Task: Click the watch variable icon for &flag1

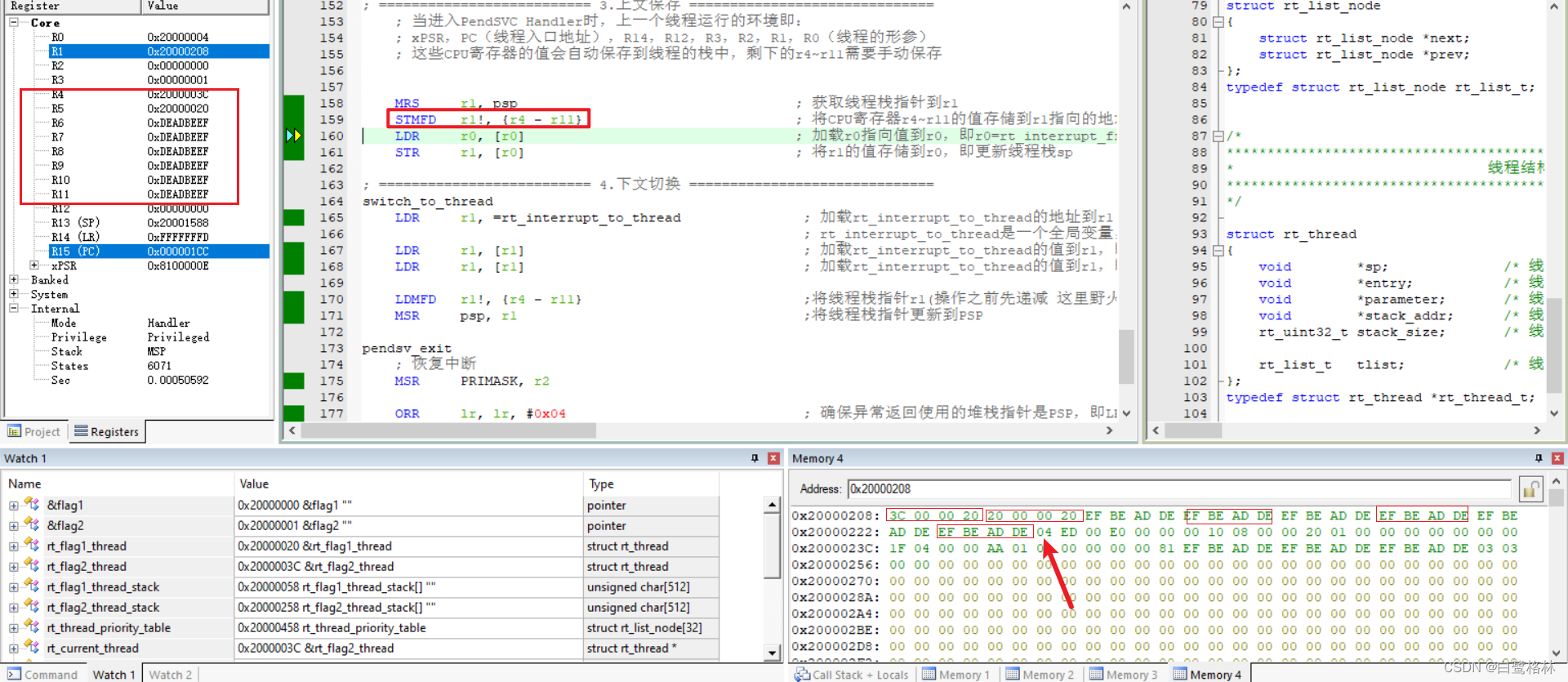Action: (31, 505)
